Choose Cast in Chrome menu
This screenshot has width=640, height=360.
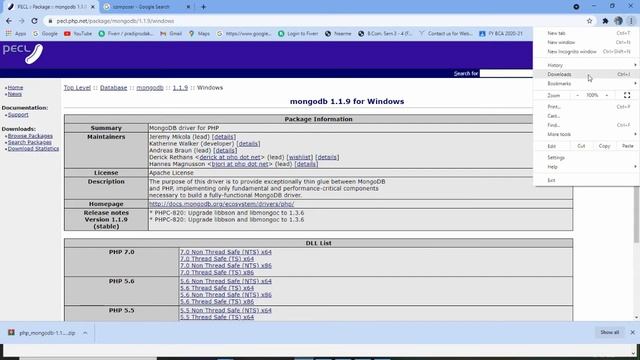tap(587, 116)
